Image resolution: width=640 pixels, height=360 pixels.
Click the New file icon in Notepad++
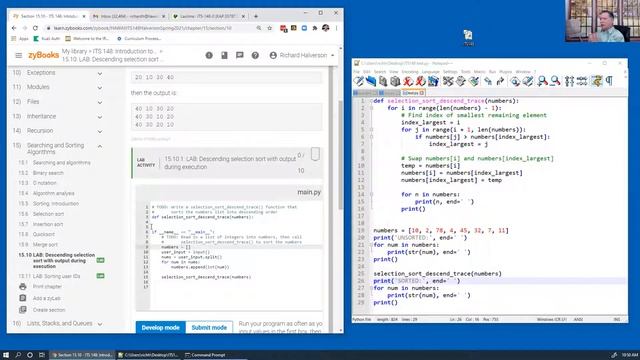pyautogui.click(x=358, y=81)
